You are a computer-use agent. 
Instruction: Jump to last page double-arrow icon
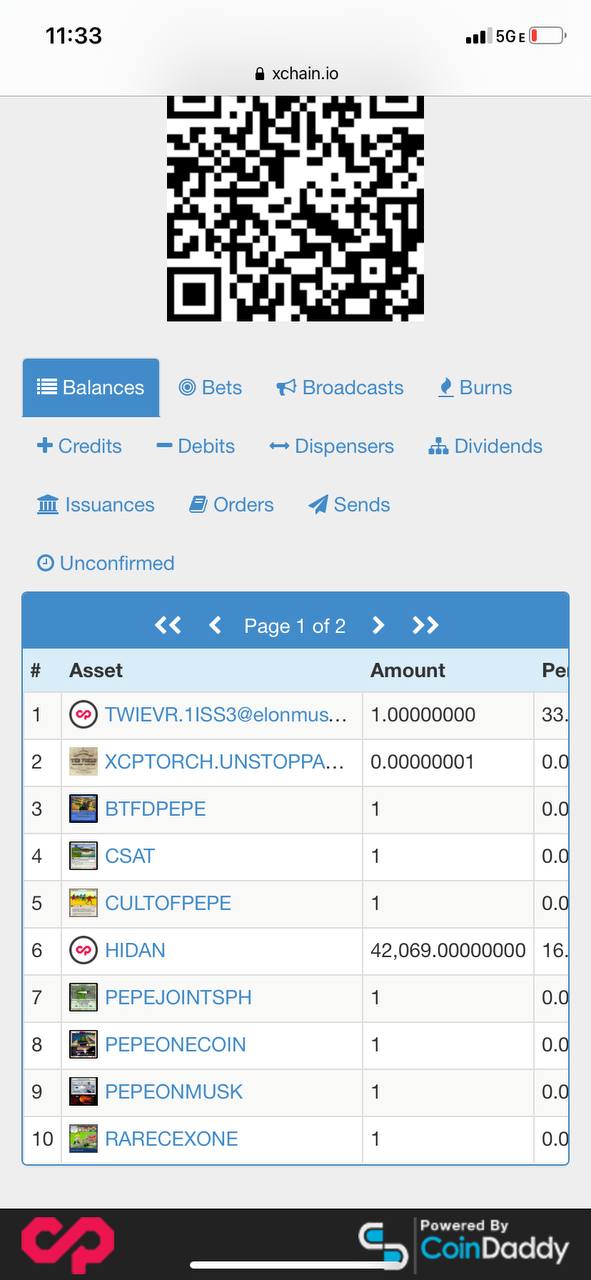(x=425, y=625)
